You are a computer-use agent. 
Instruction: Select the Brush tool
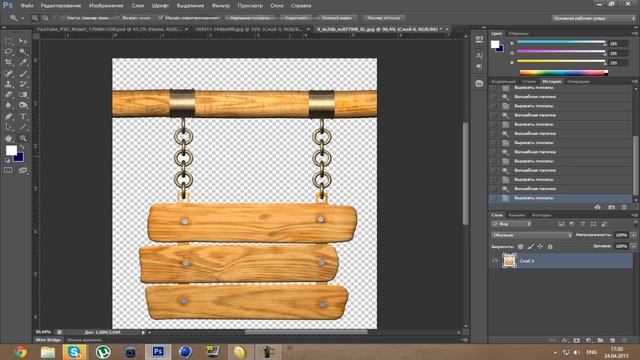click(23, 74)
